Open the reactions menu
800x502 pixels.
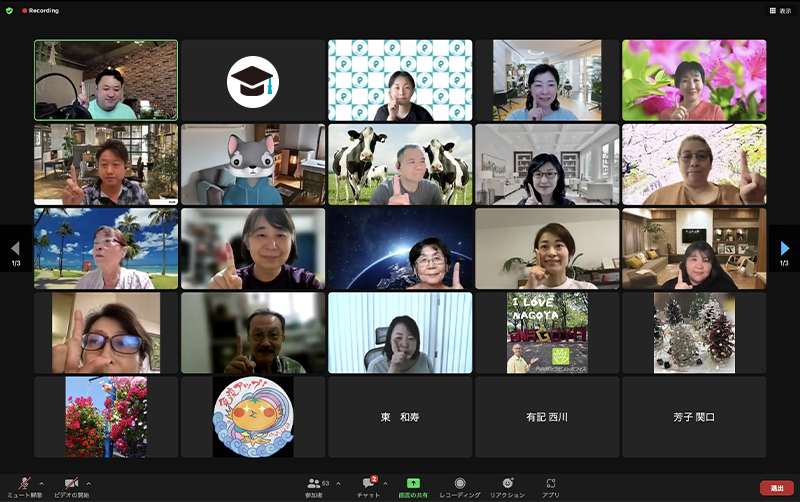(507, 484)
